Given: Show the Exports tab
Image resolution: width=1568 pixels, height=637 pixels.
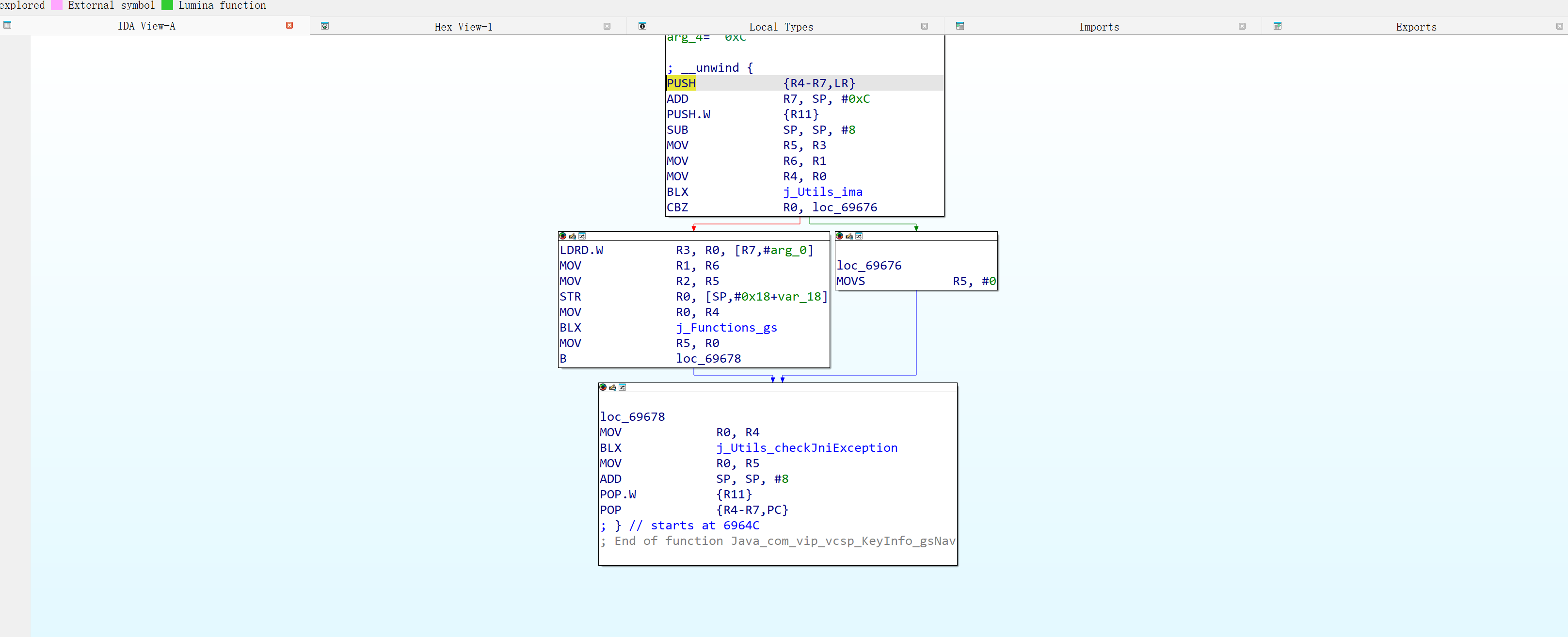Looking at the screenshot, I should tap(1416, 27).
